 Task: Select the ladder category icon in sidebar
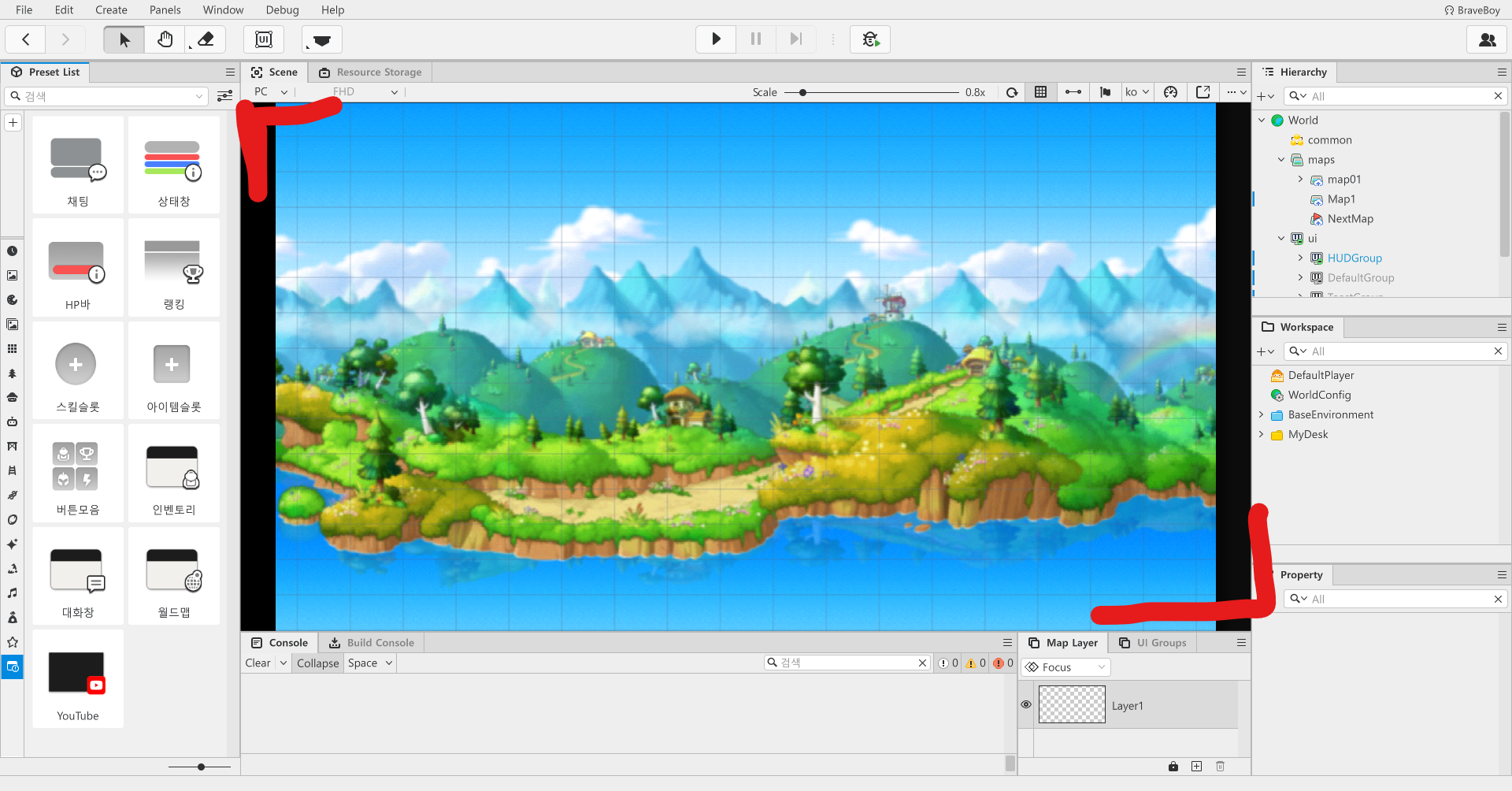(x=13, y=471)
